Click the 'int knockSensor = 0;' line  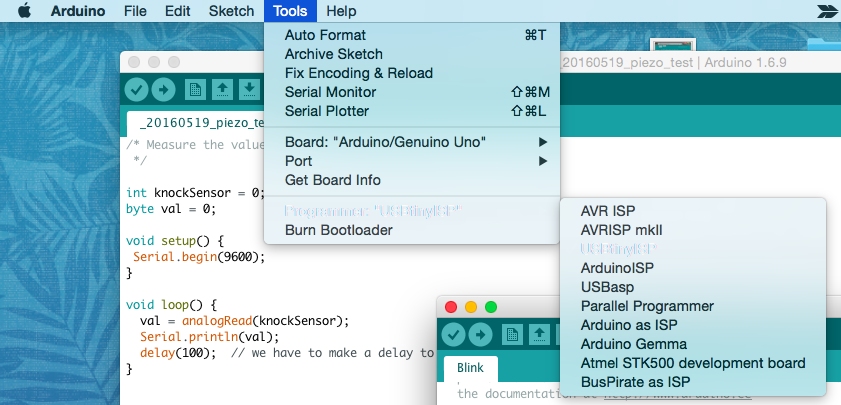point(195,193)
